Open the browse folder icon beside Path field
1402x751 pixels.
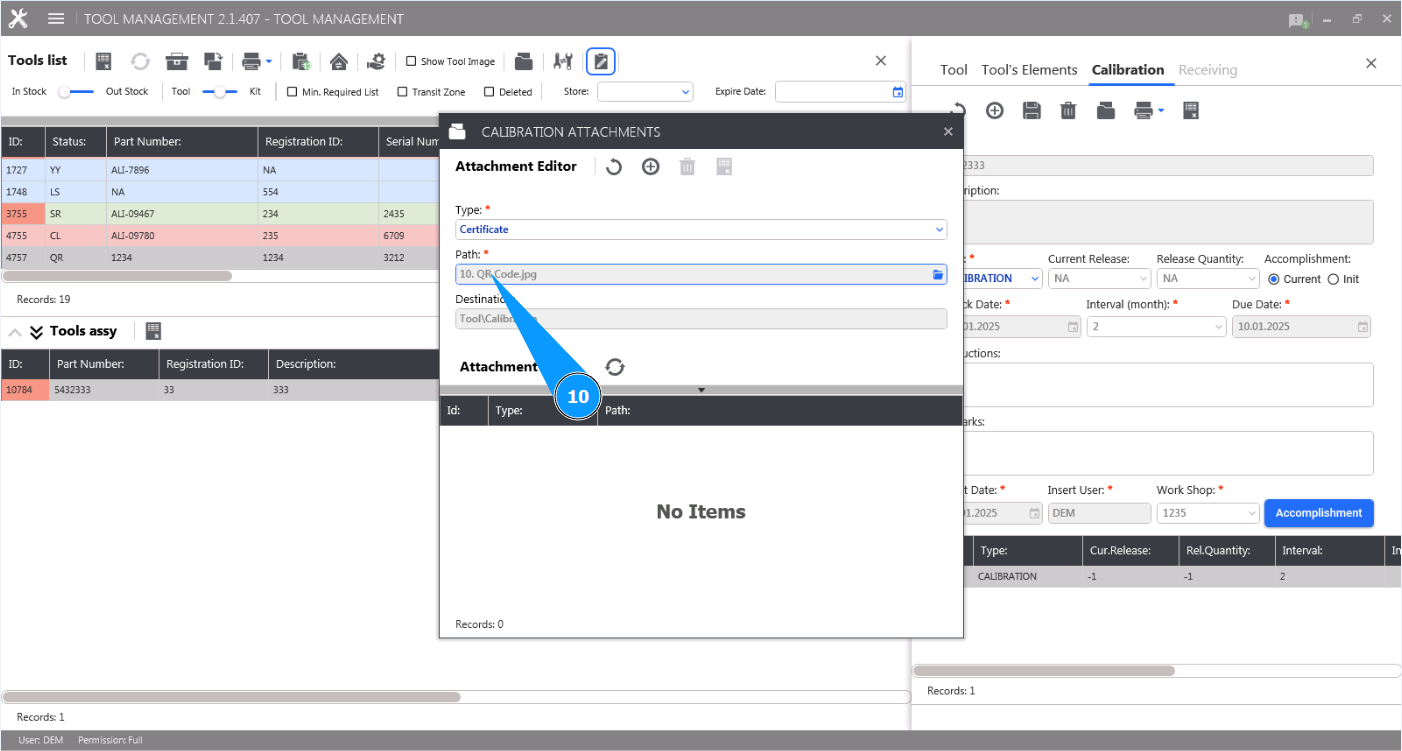pos(938,273)
